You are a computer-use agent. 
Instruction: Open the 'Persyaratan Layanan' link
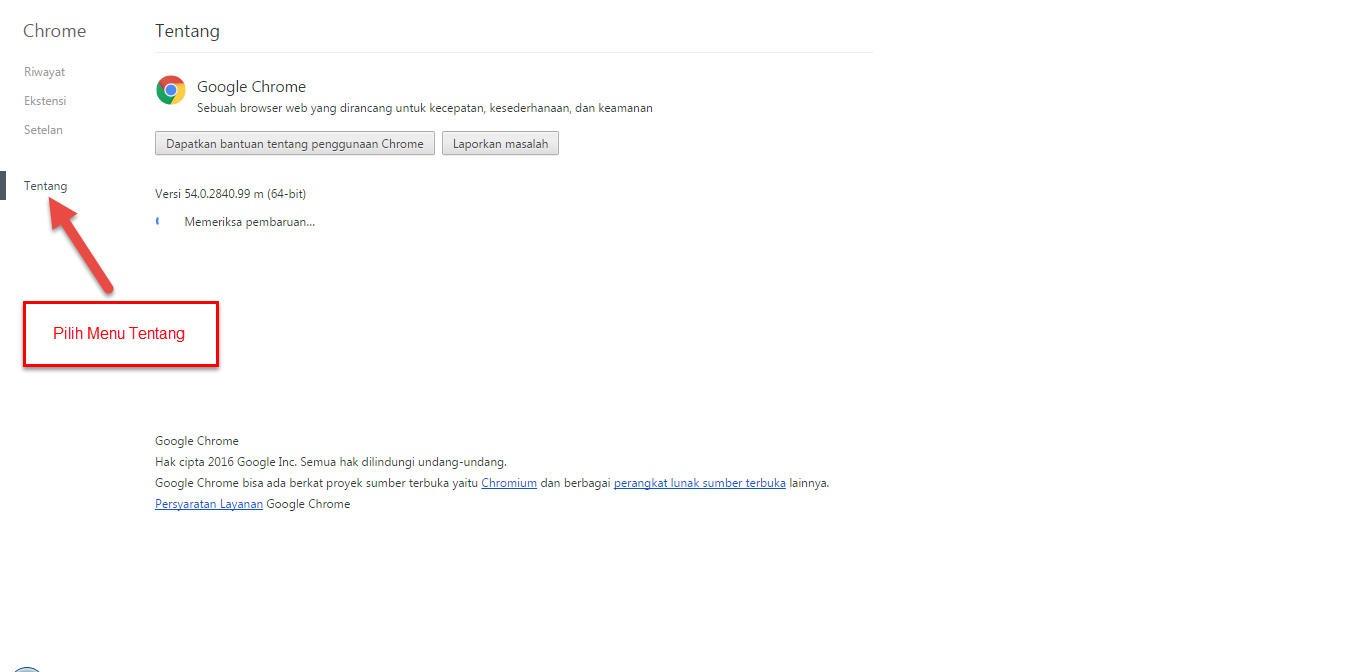(208, 503)
